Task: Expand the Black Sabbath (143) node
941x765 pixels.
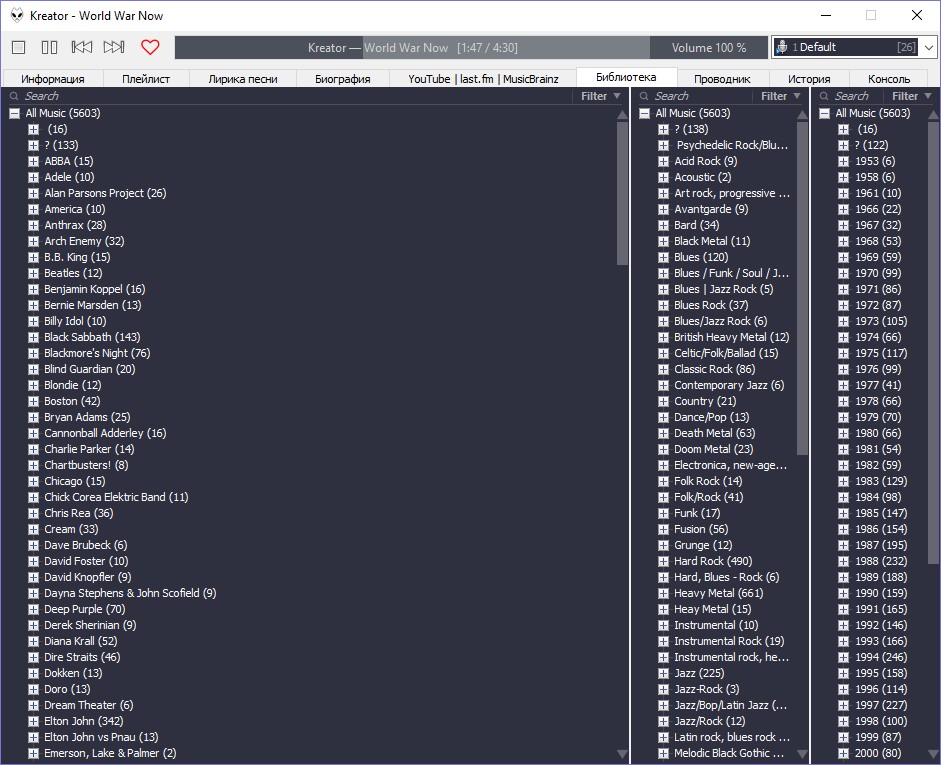Action: [34, 337]
